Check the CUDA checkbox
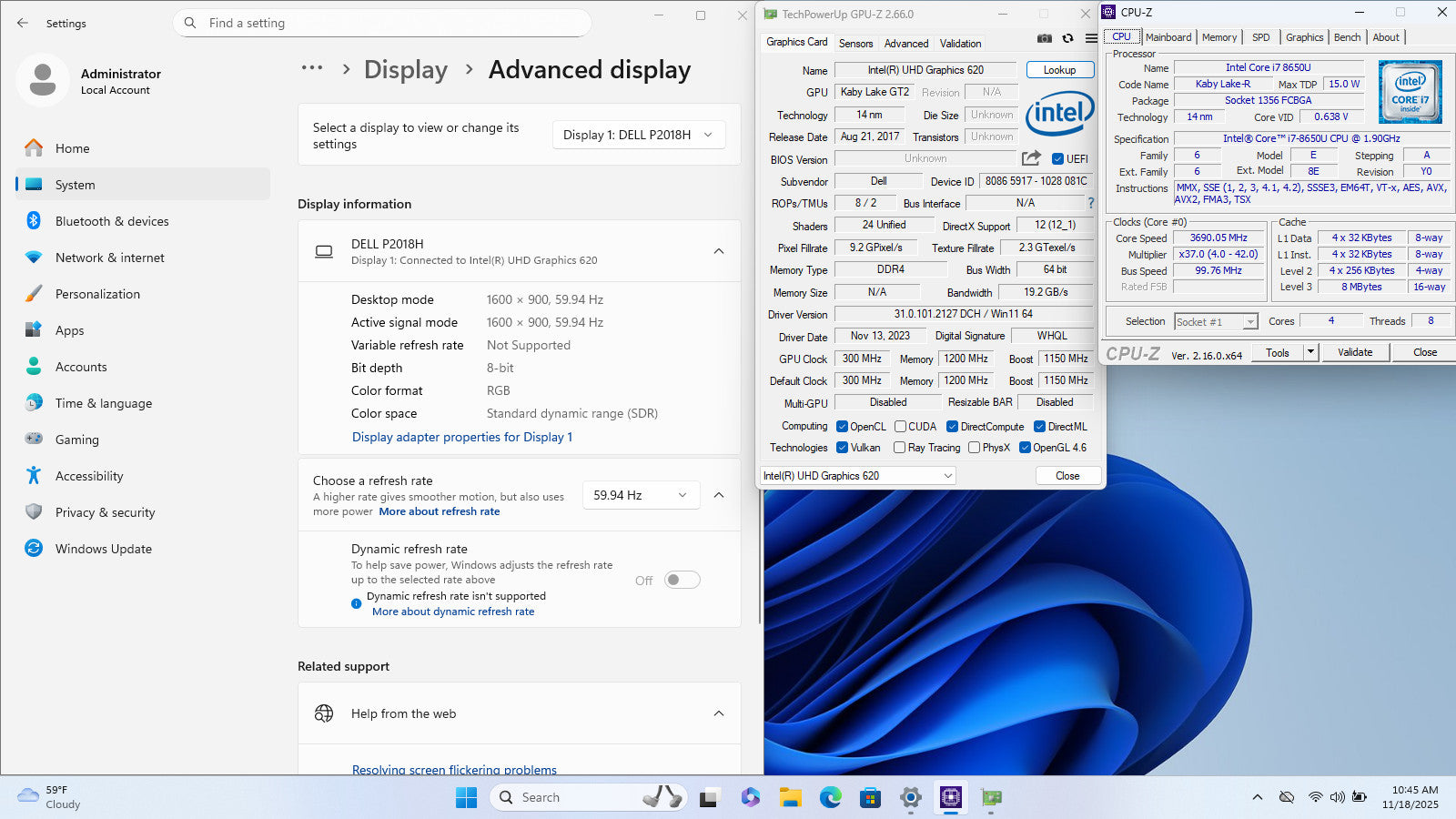The image size is (1456, 819). coord(900,427)
